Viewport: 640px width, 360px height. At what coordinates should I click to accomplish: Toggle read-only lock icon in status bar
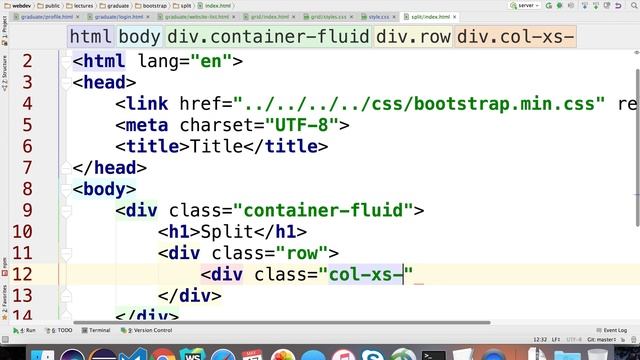pyautogui.click(x=623, y=340)
